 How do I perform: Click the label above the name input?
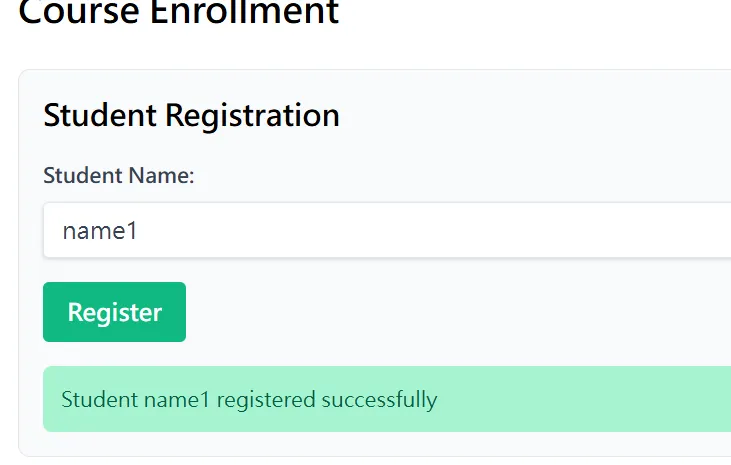[x=118, y=176]
